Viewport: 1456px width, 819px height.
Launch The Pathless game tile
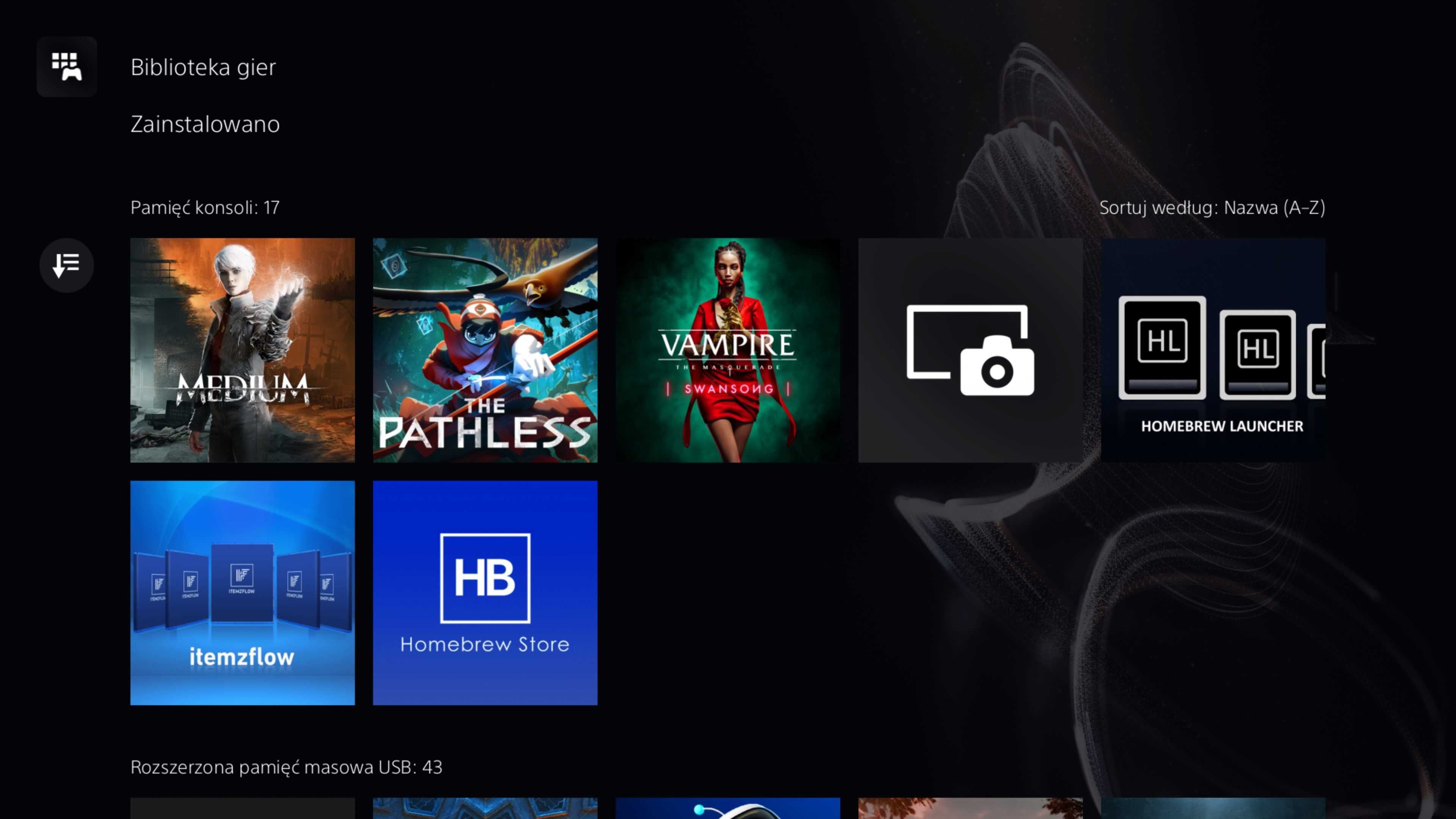point(485,350)
